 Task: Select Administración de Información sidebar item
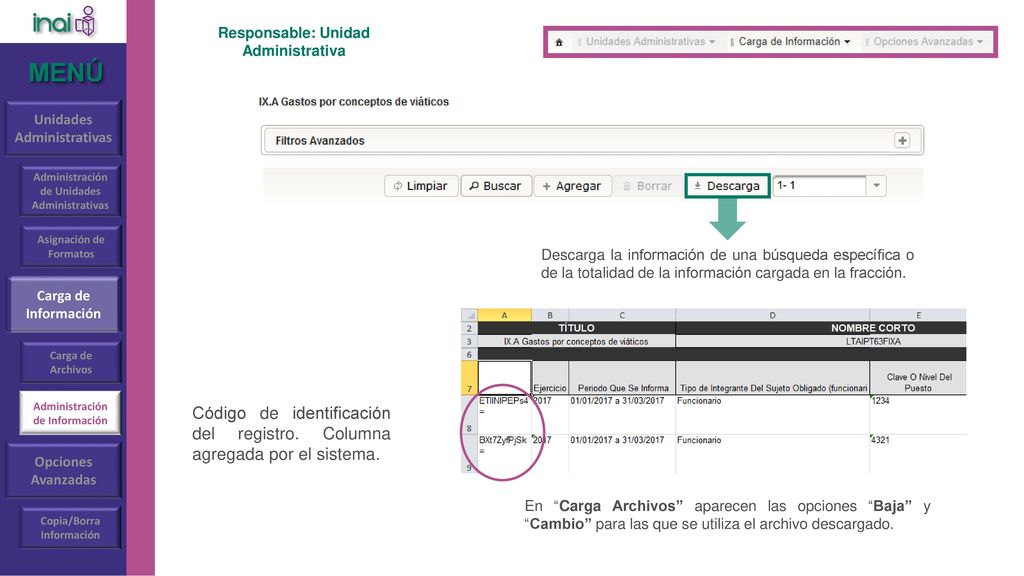coord(70,413)
